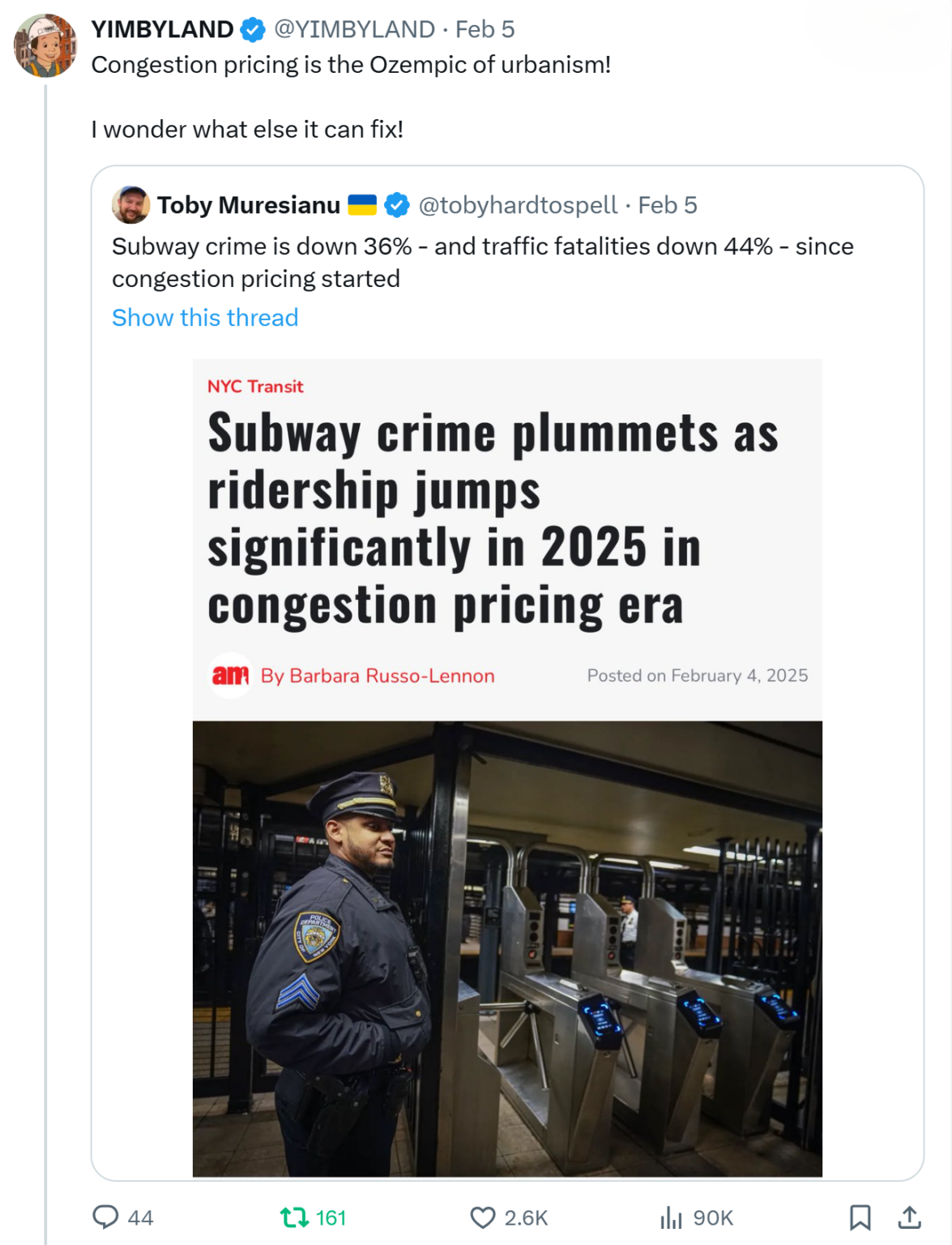Click the YIMBYLAND display name
The width and height of the screenshot is (952, 1245).
click(162, 29)
